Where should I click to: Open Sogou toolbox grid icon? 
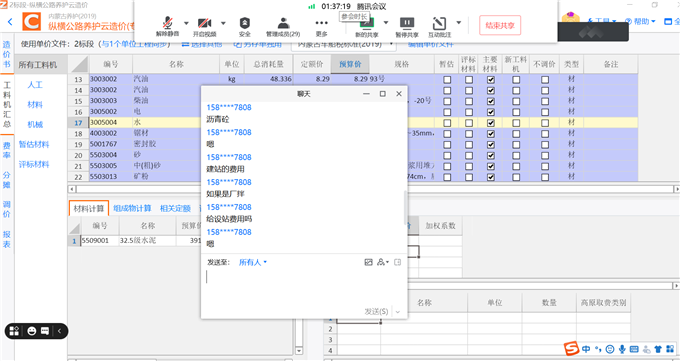[670, 349]
